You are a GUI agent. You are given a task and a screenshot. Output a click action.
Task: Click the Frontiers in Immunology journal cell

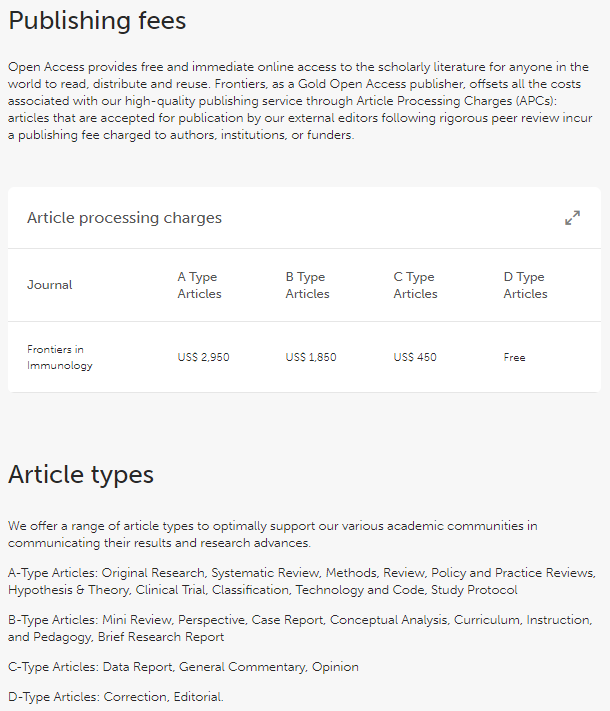60,357
